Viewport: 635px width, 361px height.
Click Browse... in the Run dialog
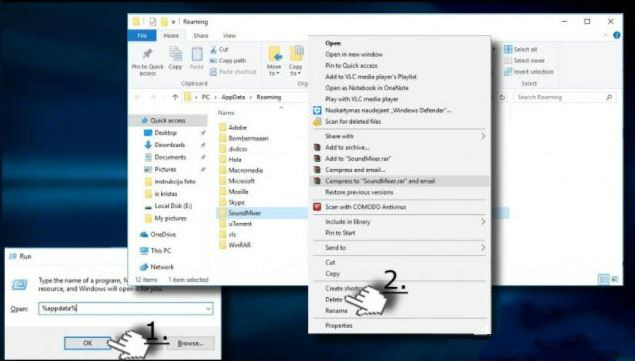tap(190, 343)
